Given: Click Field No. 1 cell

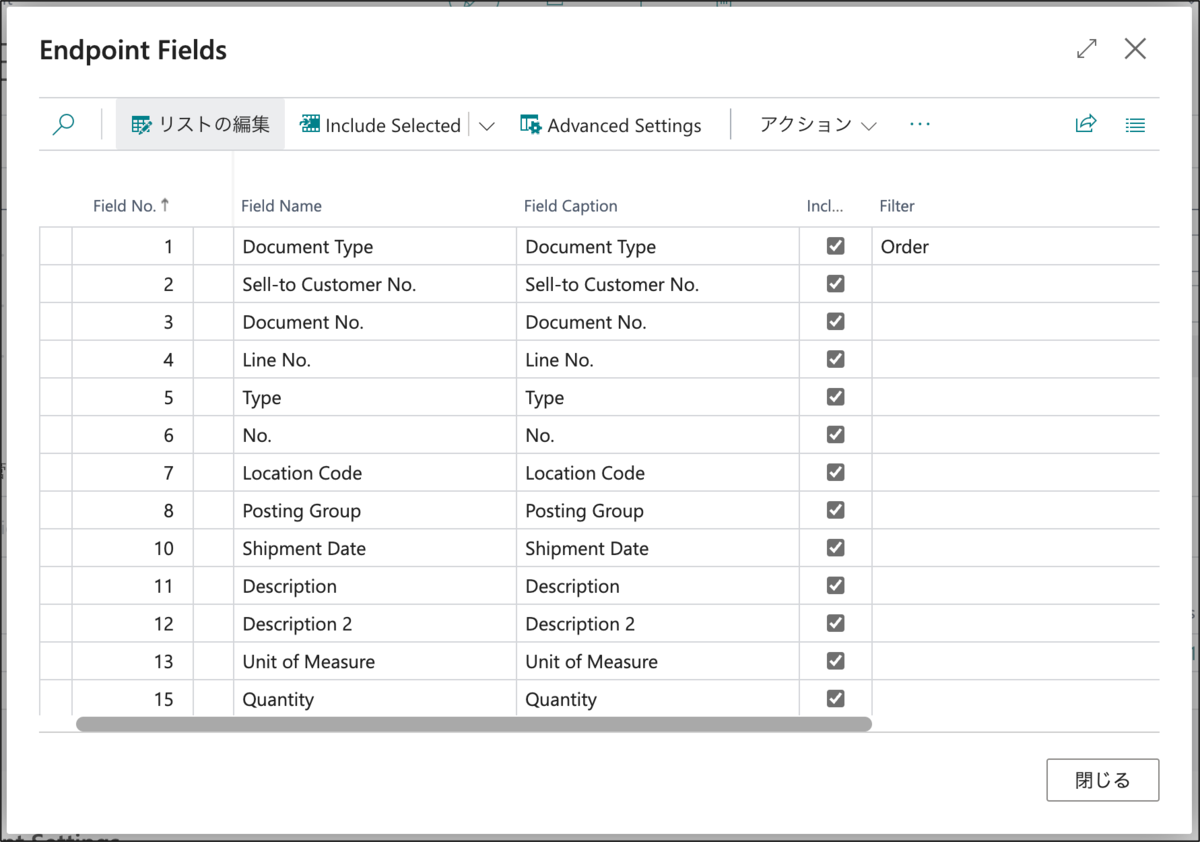Looking at the screenshot, I should pos(132,247).
